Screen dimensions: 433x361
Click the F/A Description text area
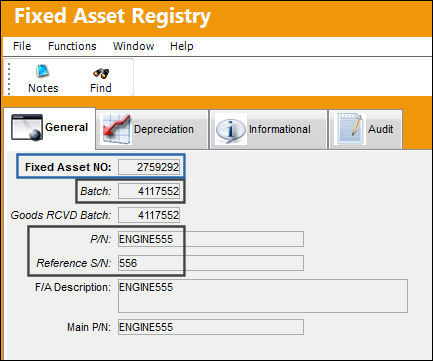click(263, 296)
